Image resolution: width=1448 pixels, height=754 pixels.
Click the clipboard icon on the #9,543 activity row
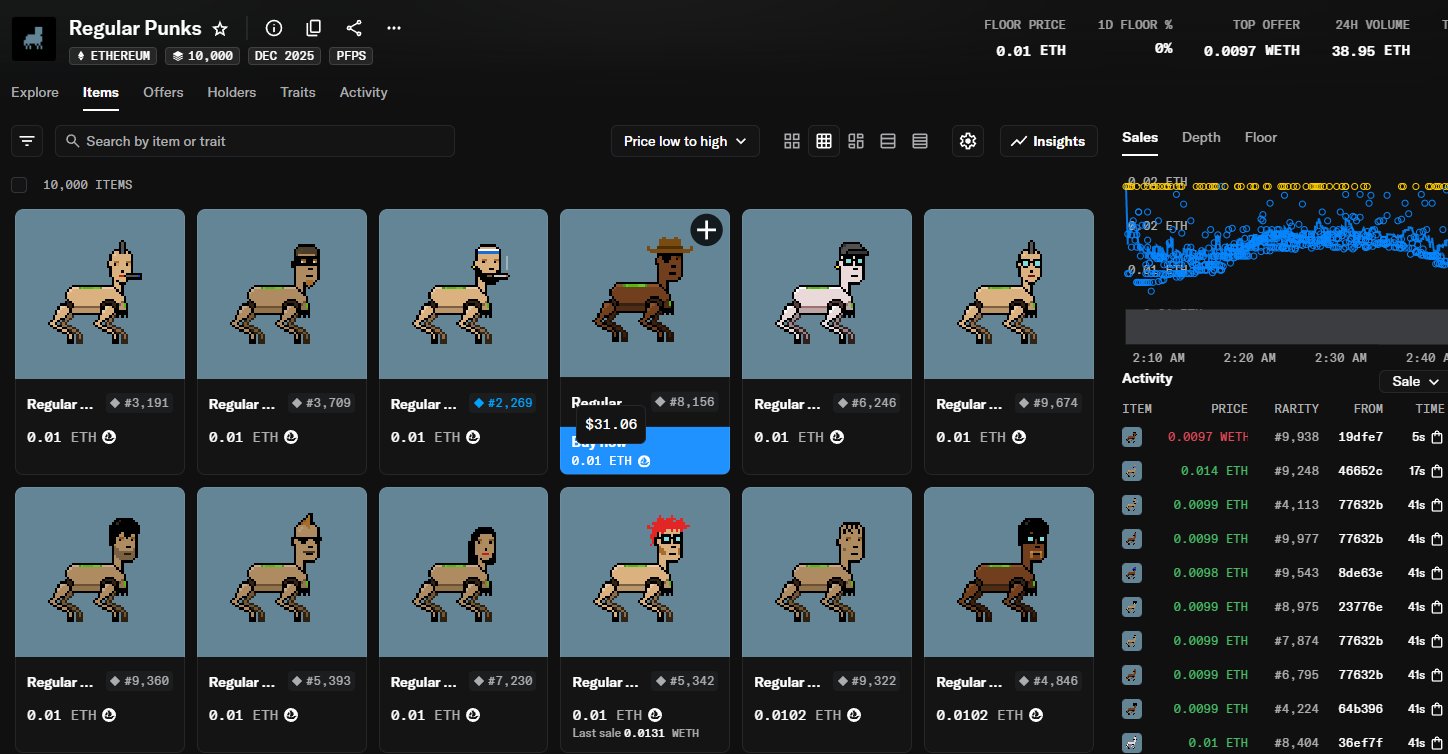pos(1437,573)
